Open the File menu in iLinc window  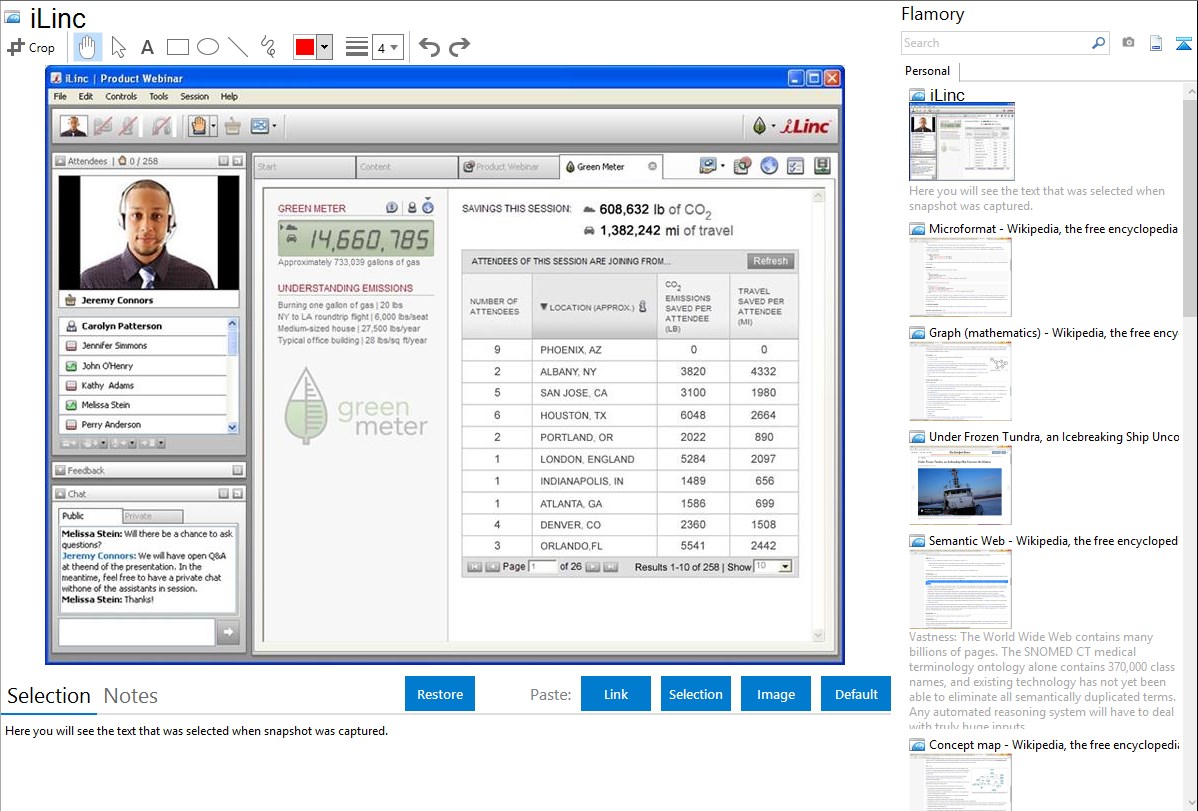pyautogui.click(x=60, y=97)
